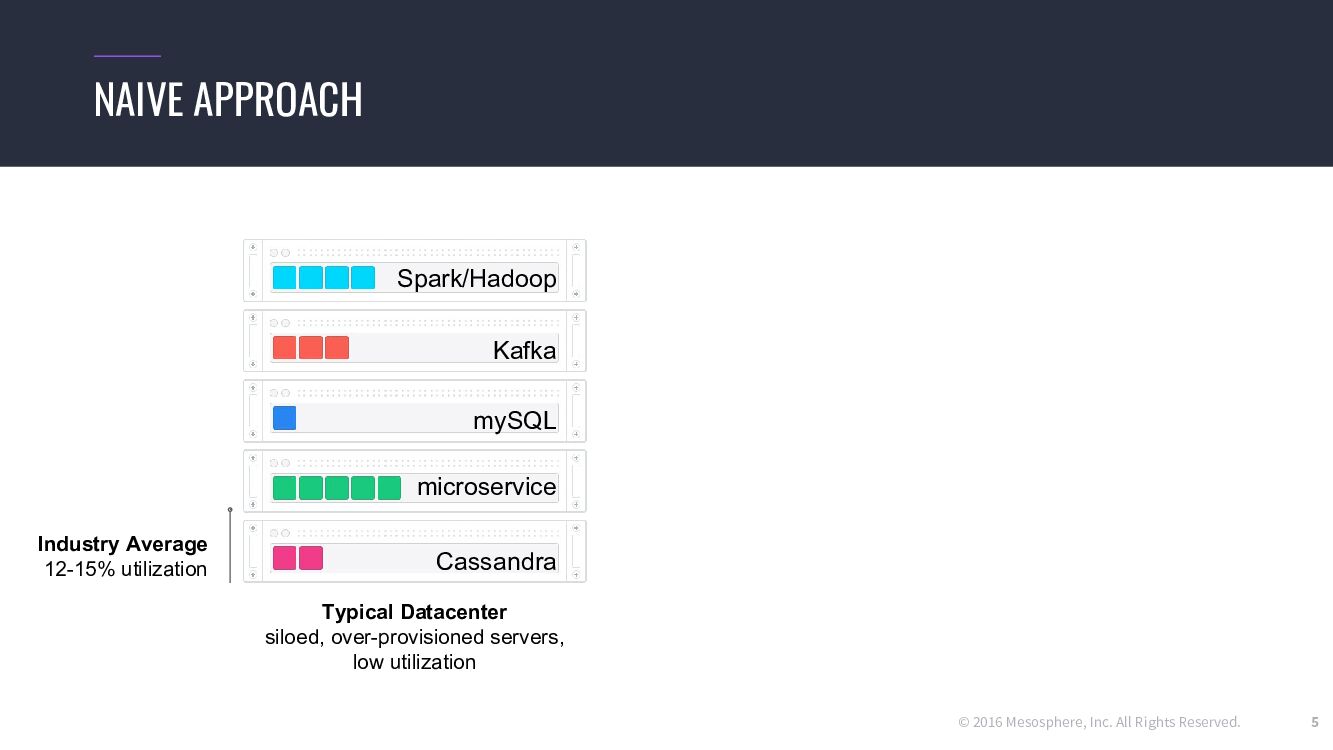1333x750 pixels.
Task: Click the Cassandra server label
Action: tap(495, 562)
